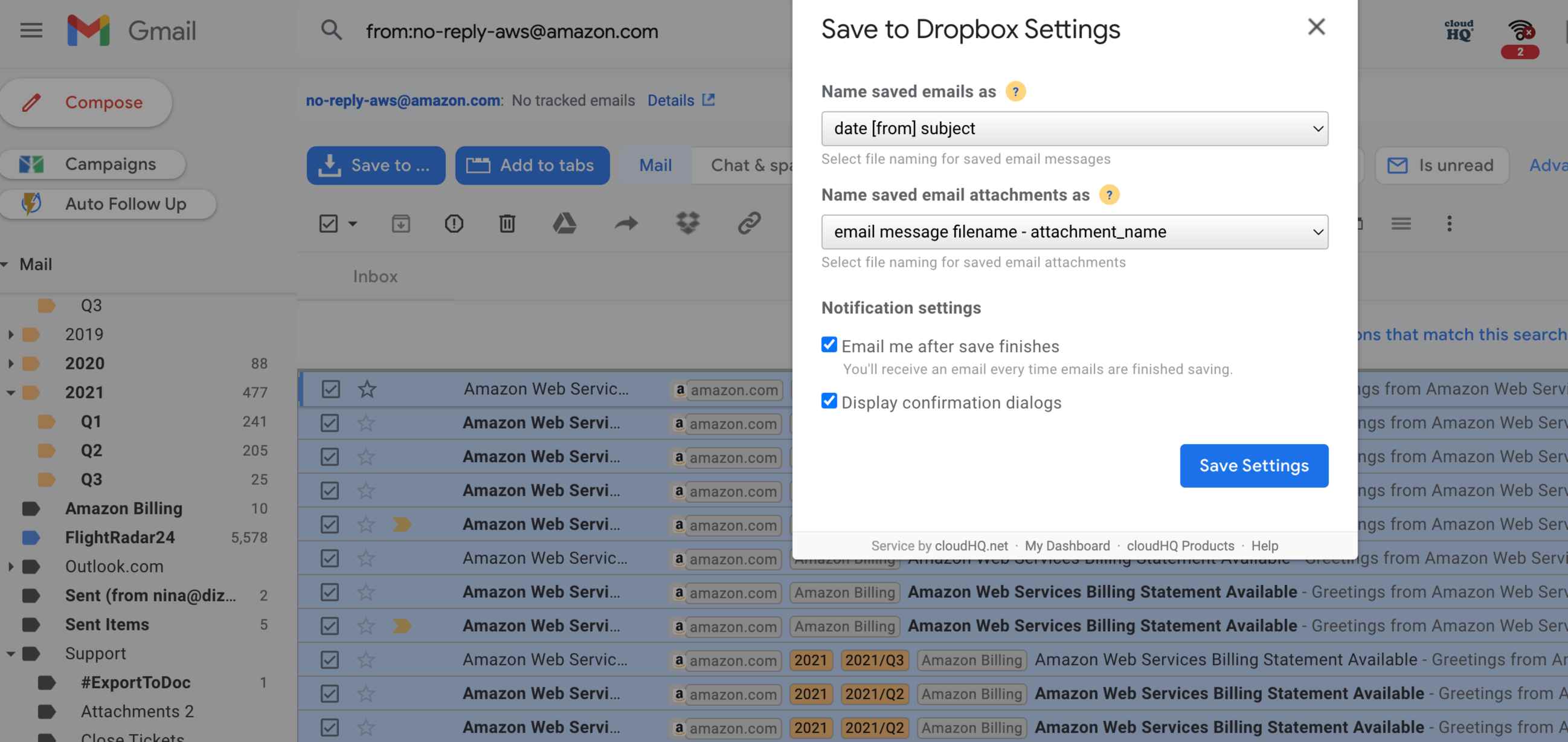This screenshot has height=742, width=1568.
Task: Click help icon next to Name saved email attachments as
Action: point(1109,195)
